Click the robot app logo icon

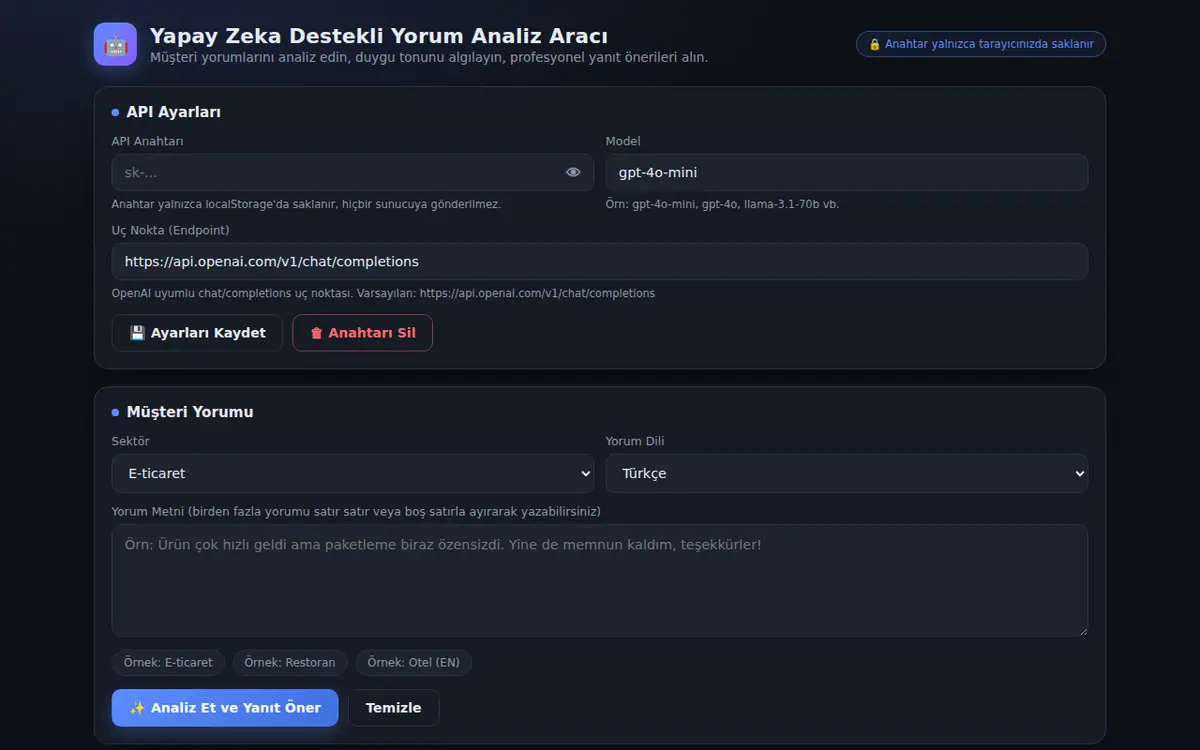115,44
